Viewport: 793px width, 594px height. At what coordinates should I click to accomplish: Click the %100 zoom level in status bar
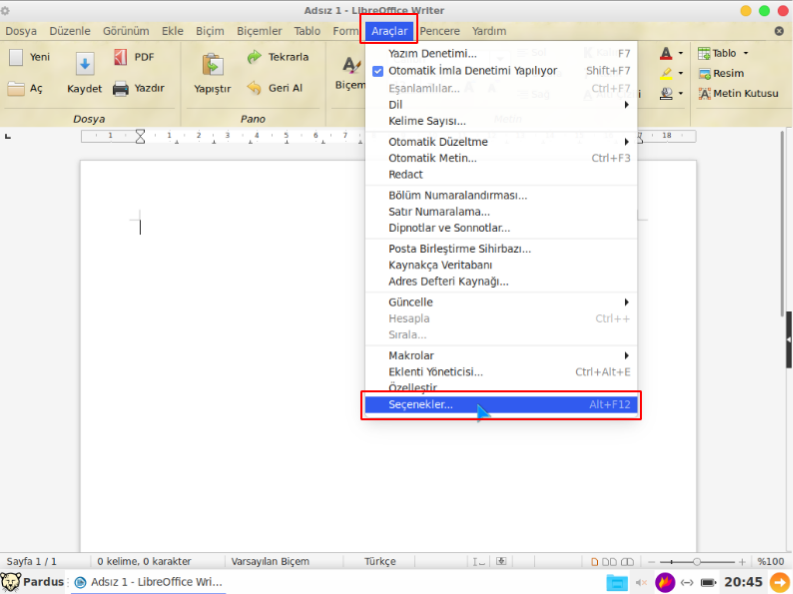pyautogui.click(x=770, y=562)
